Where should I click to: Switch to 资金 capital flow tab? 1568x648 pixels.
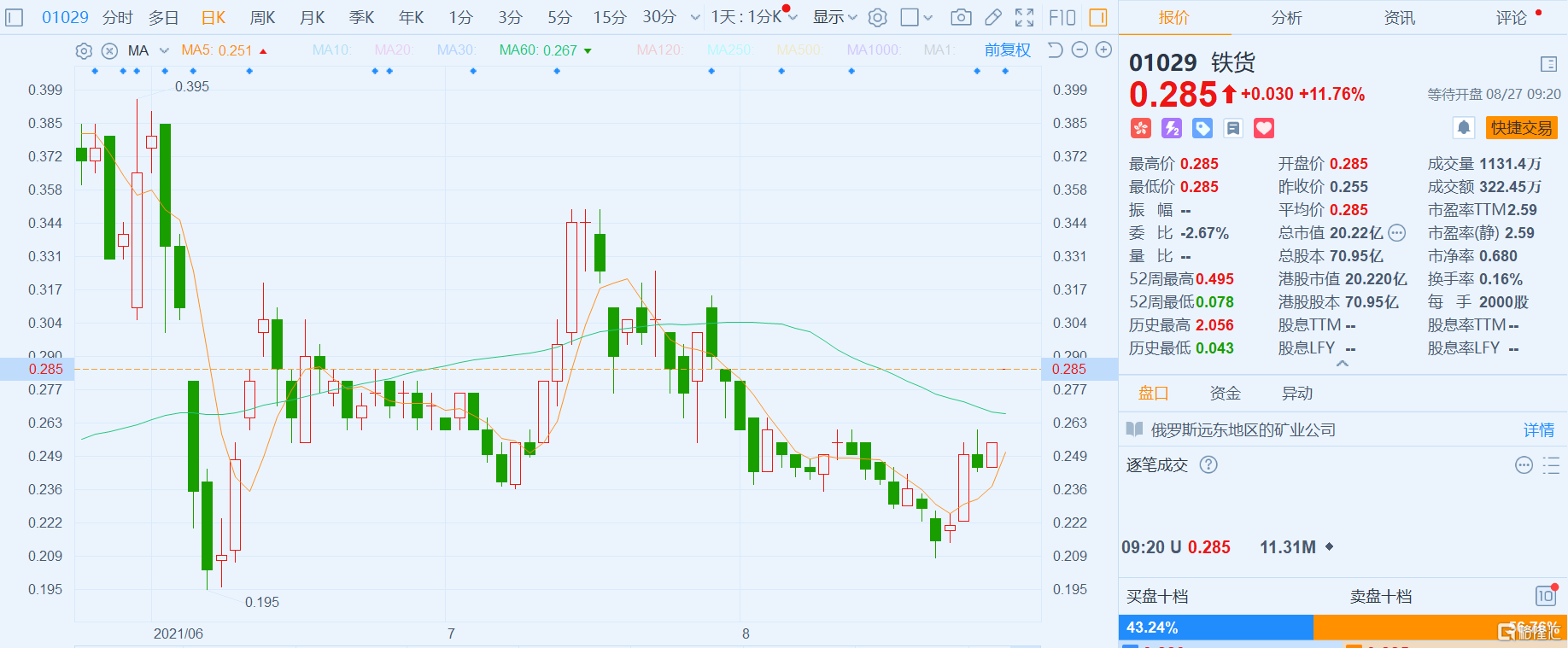click(1226, 394)
